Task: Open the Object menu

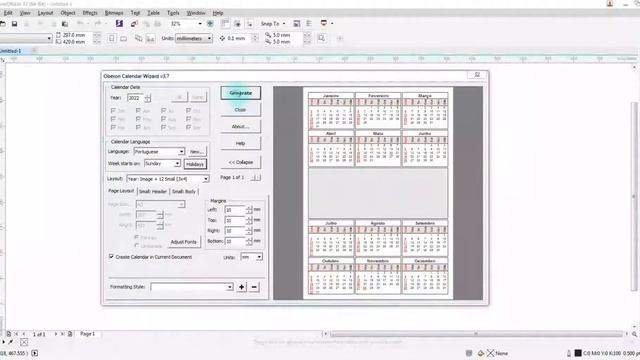Action: coord(68,13)
